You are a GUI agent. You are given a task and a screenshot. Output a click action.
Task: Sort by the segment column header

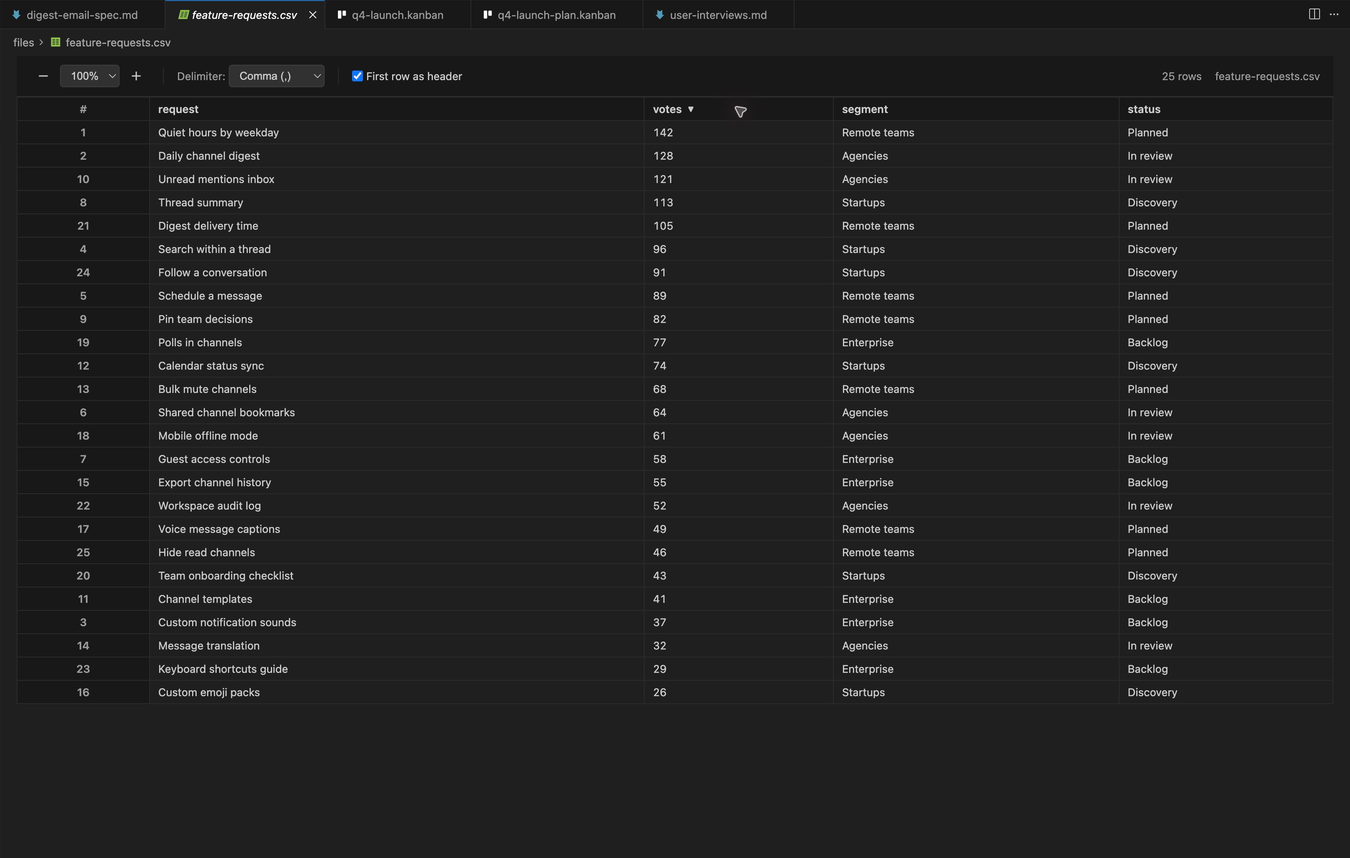976,109
